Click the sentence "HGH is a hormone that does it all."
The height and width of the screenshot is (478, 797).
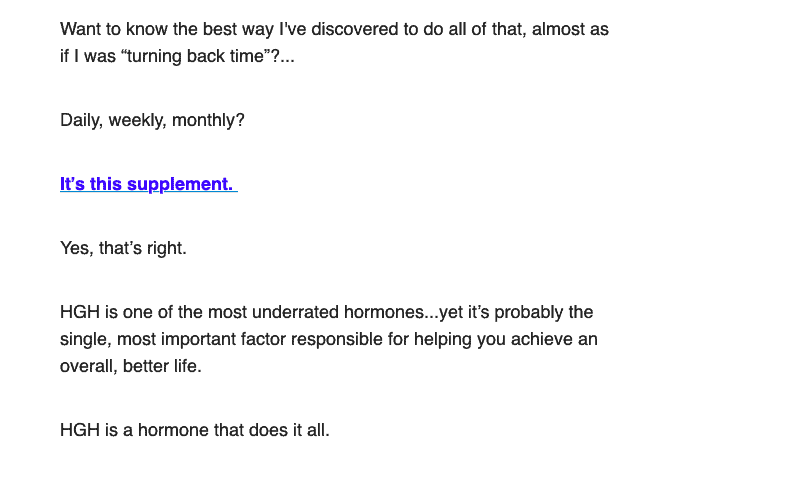coord(195,430)
